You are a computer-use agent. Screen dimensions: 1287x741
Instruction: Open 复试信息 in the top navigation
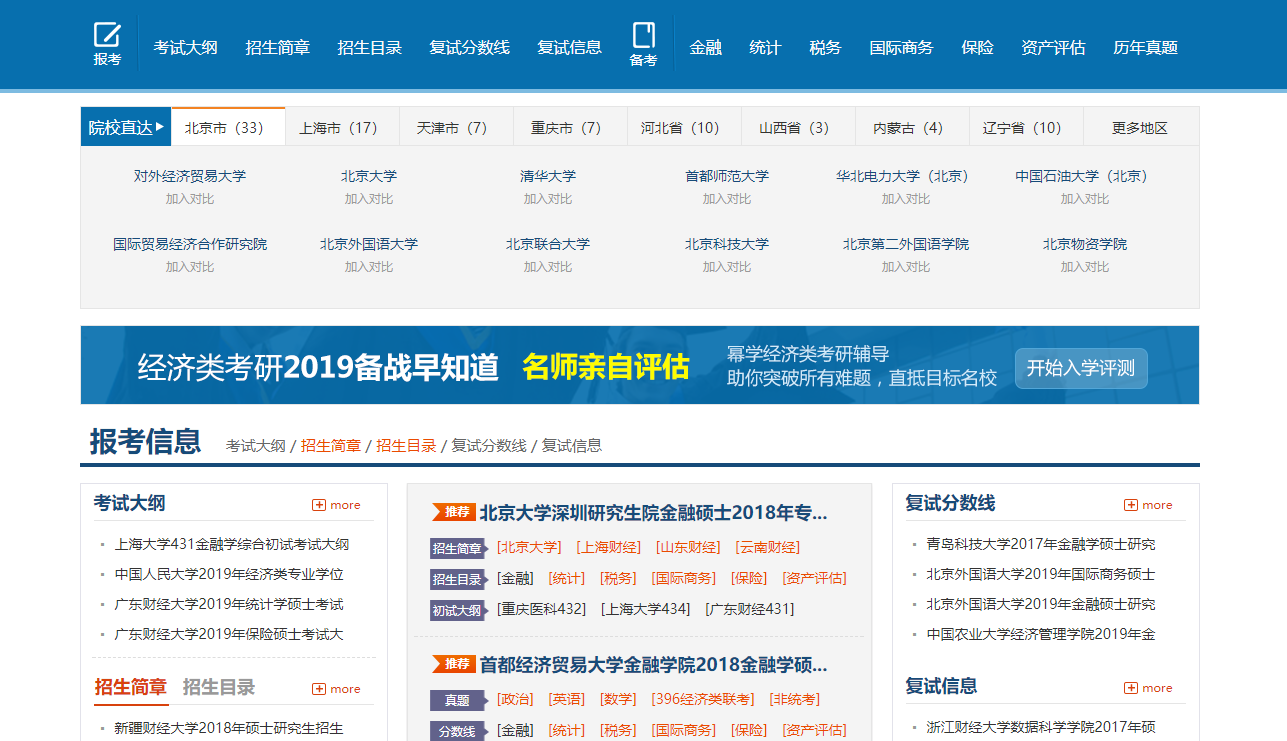click(x=569, y=47)
